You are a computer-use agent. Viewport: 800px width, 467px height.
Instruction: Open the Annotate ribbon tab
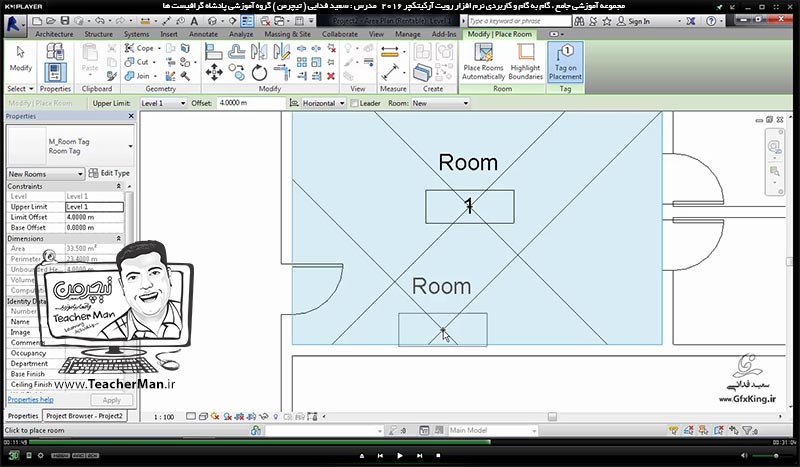(204, 34)
